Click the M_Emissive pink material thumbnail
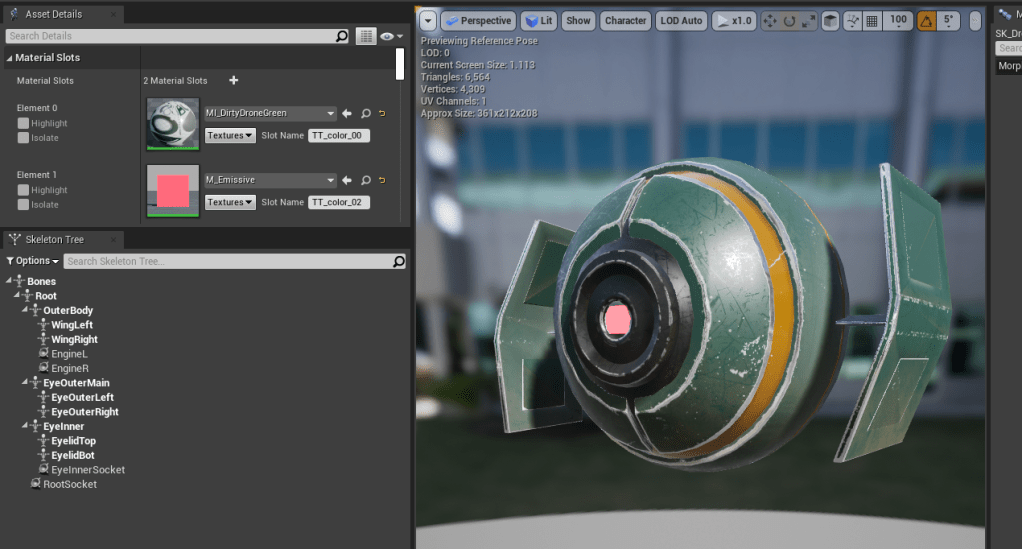 [x=173, y=190]
